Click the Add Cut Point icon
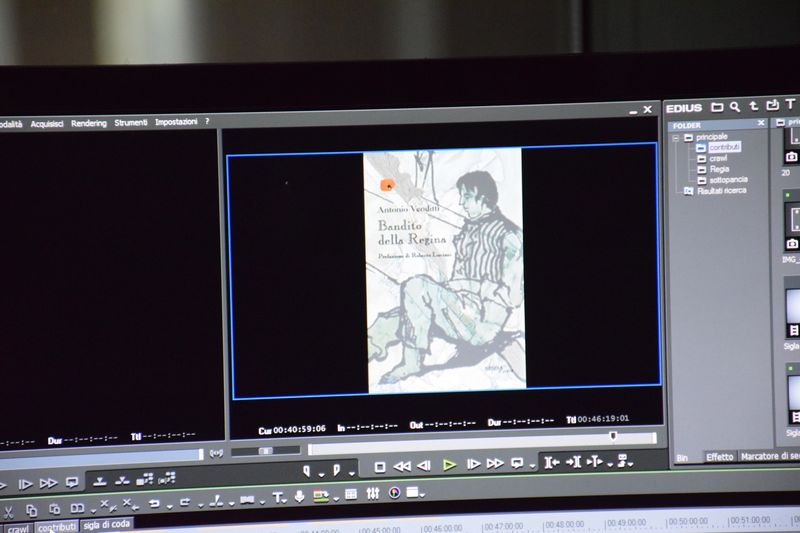Viewport: 800px width, 533px height. pyautogui.click(x=216, y=501)
